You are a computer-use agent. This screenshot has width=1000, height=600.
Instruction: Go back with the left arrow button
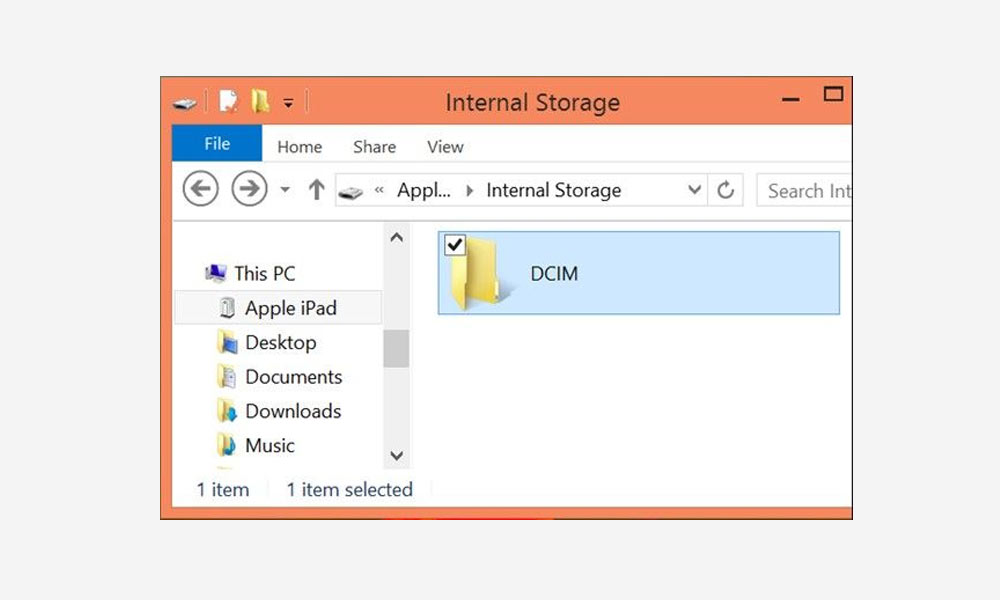coord(201,189)
